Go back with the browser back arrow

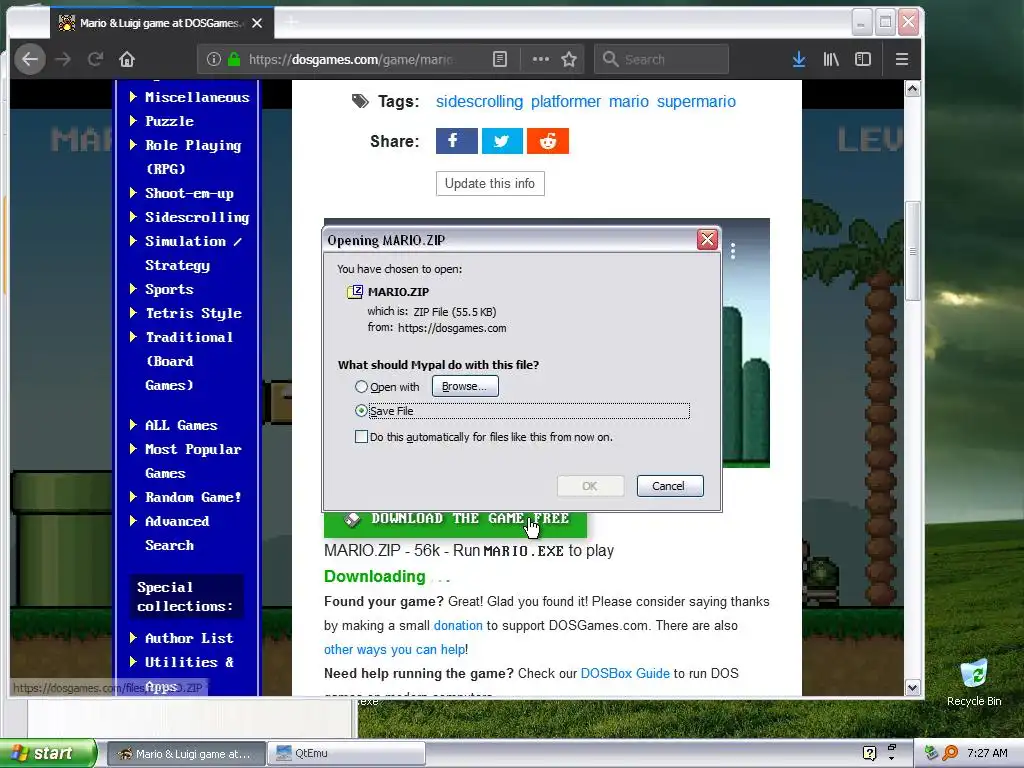(30, 59)
